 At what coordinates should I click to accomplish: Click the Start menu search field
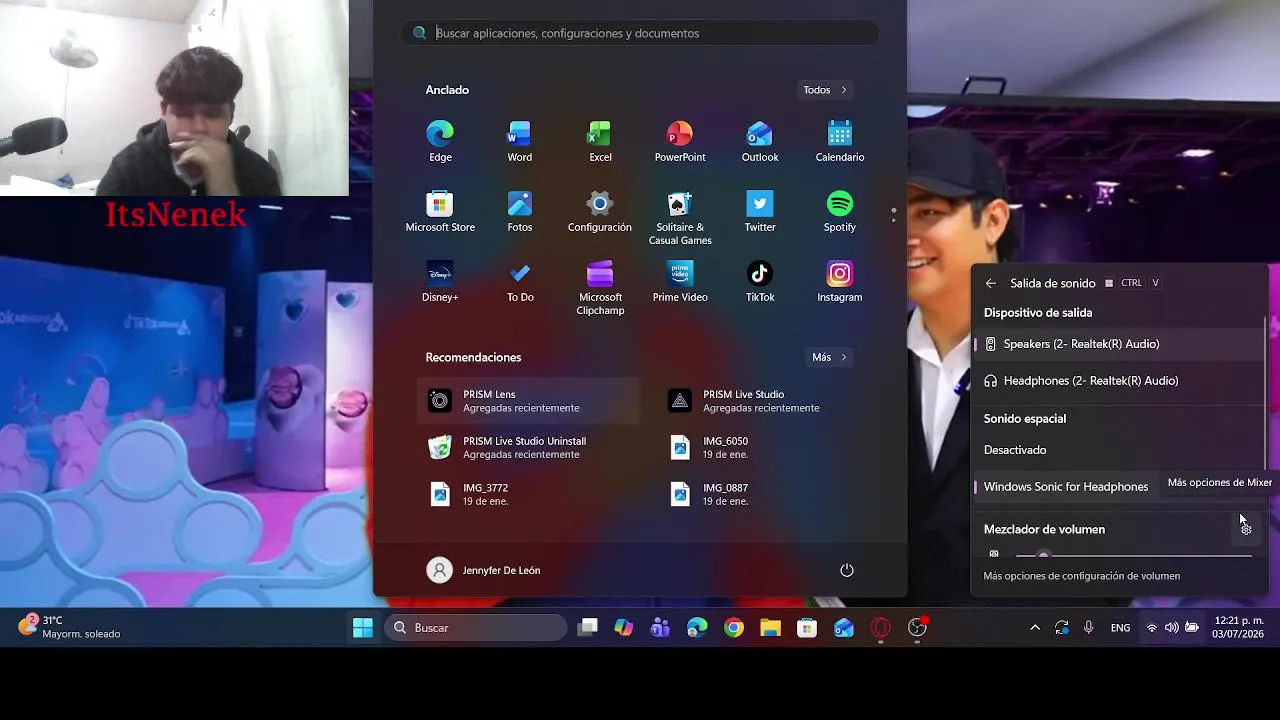640,33
